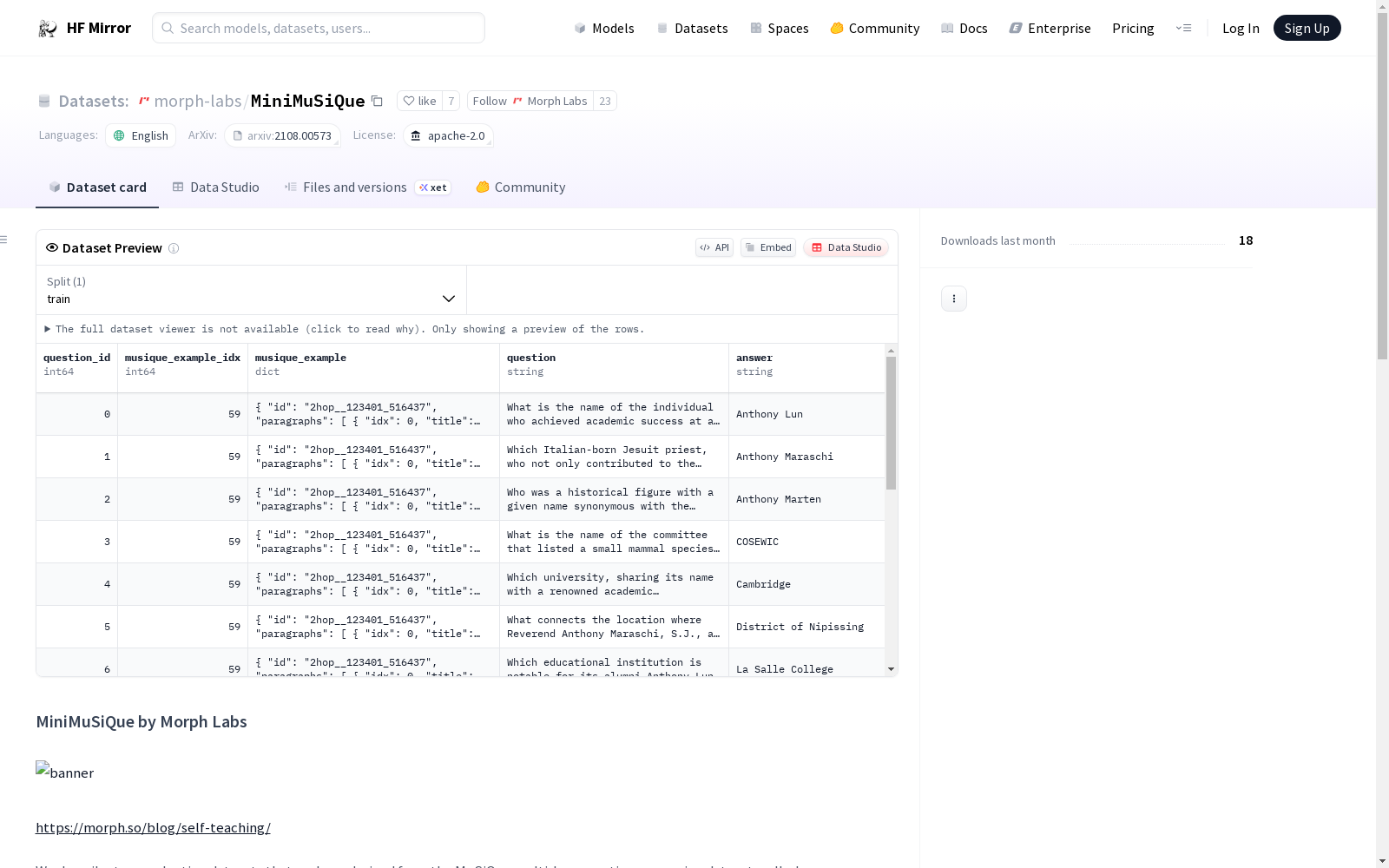
Task: Open the API panel button
Action: pos(714,247)
